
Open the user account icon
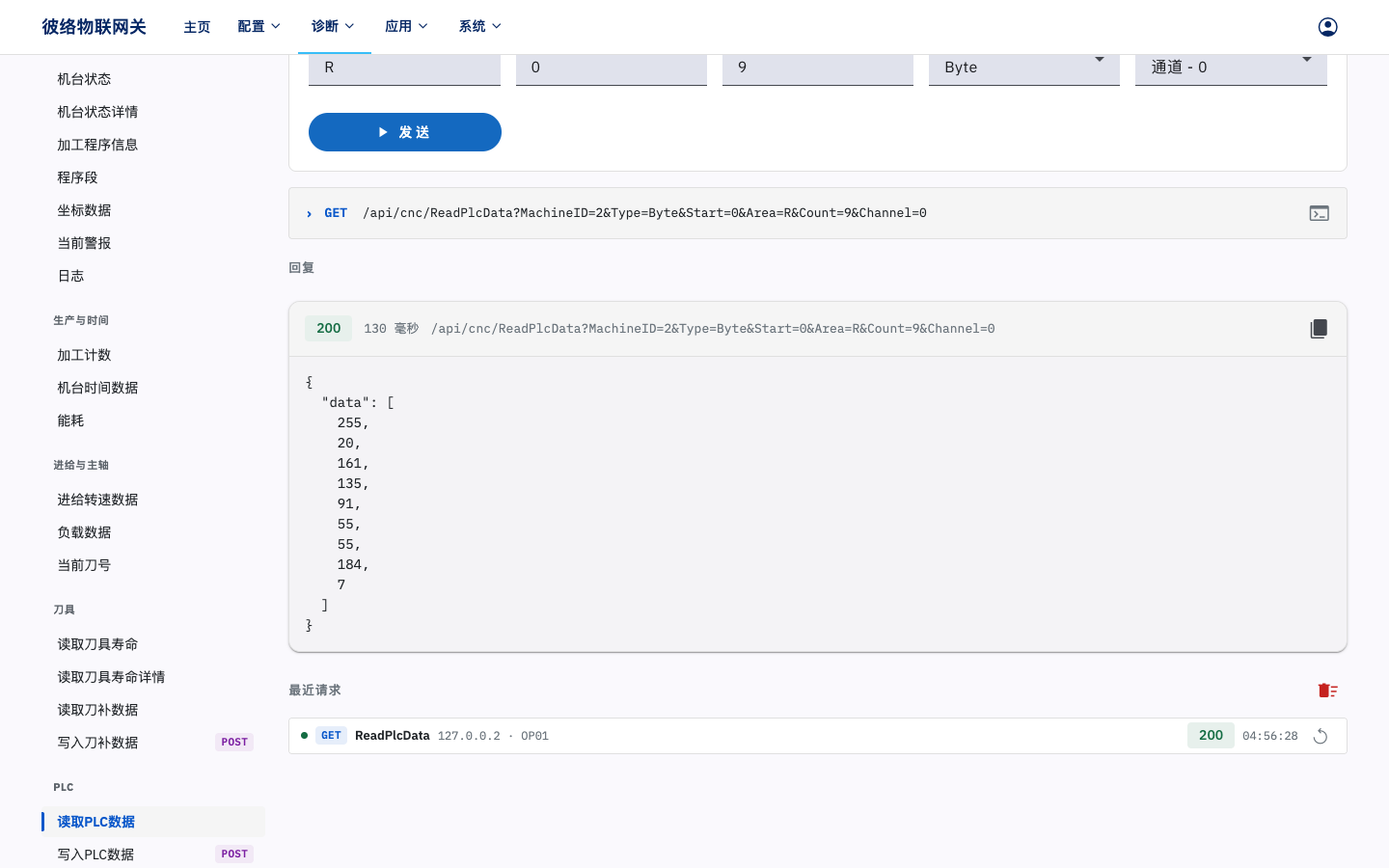pos(1327,27)
